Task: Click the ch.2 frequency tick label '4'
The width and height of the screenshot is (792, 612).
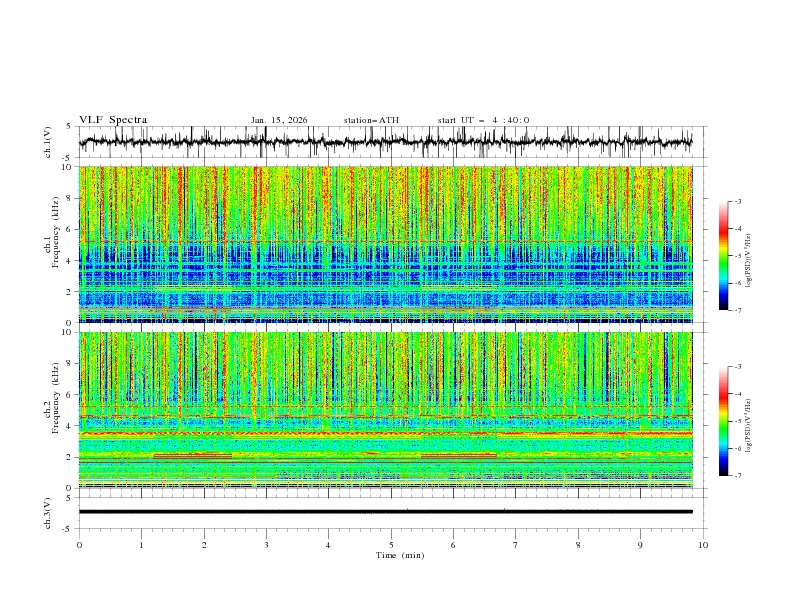Action: click(71, 426)
